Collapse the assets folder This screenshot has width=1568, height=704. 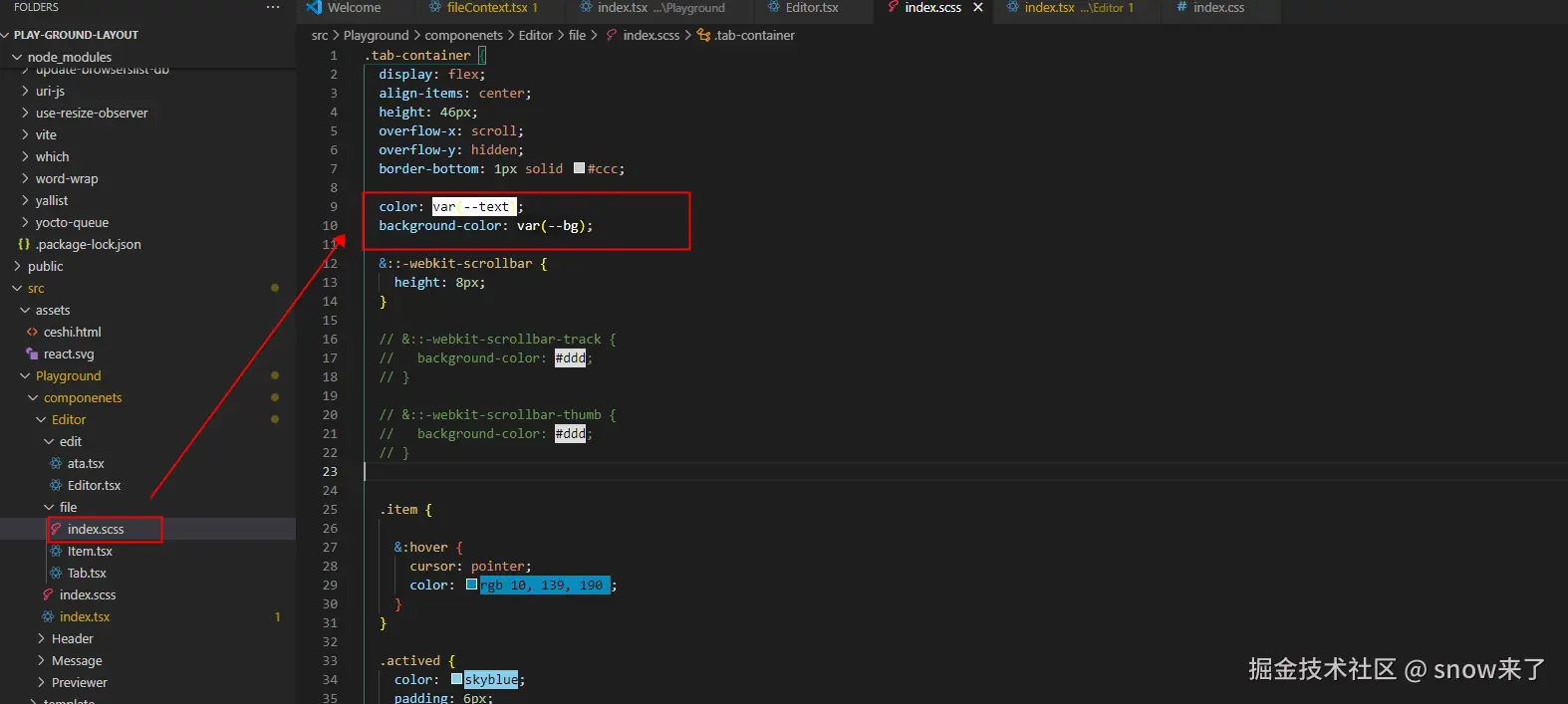point(53,310)
